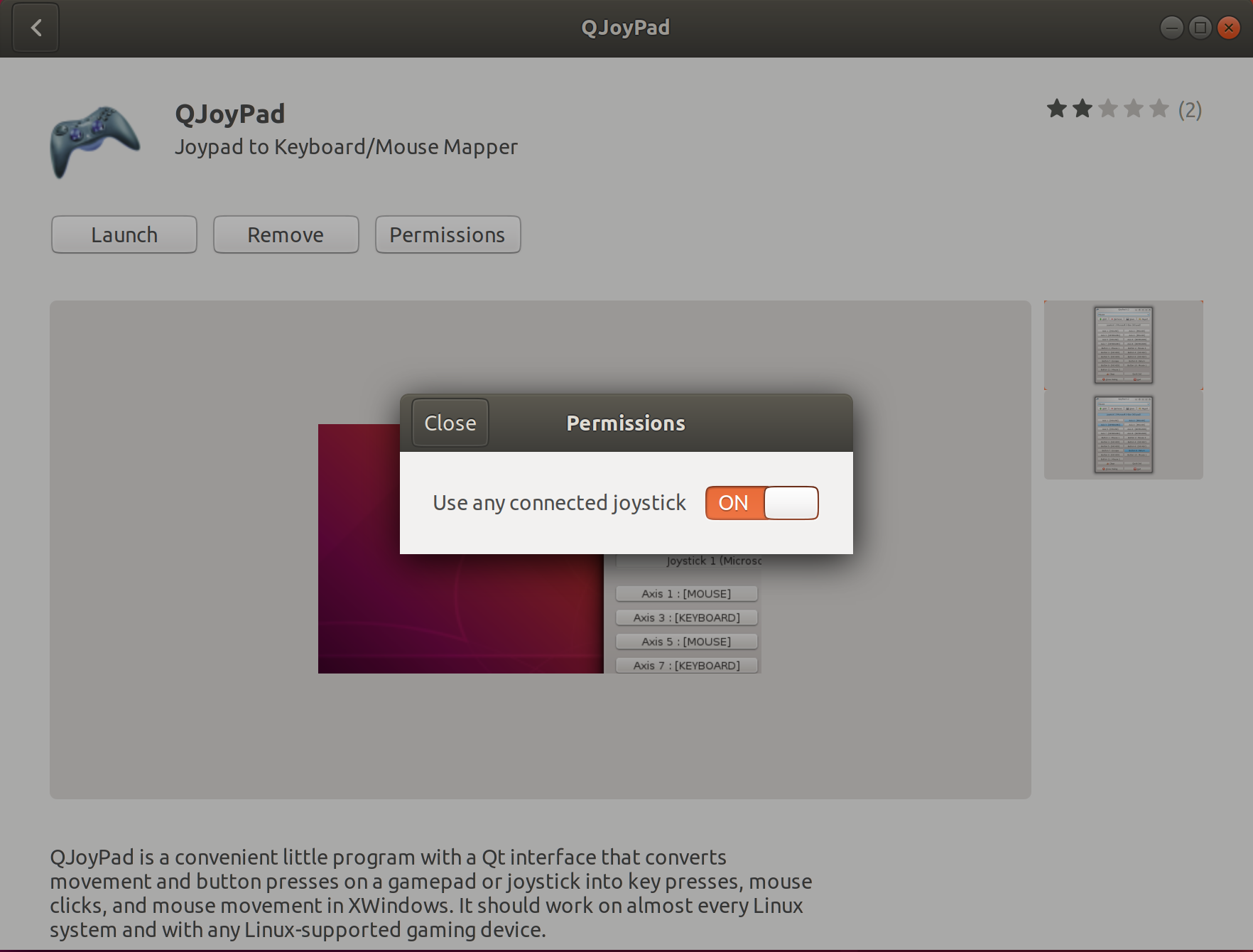The height and width of the screenshot is (952, 1253).
Task: Click the back arrow to return
Action: point(35,28)
